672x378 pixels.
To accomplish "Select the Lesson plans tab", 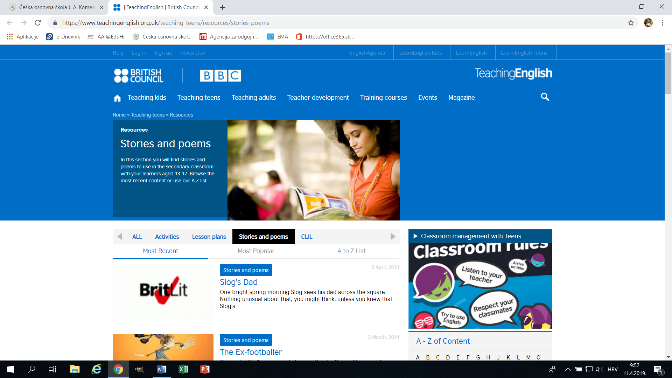I will [209, 237].
